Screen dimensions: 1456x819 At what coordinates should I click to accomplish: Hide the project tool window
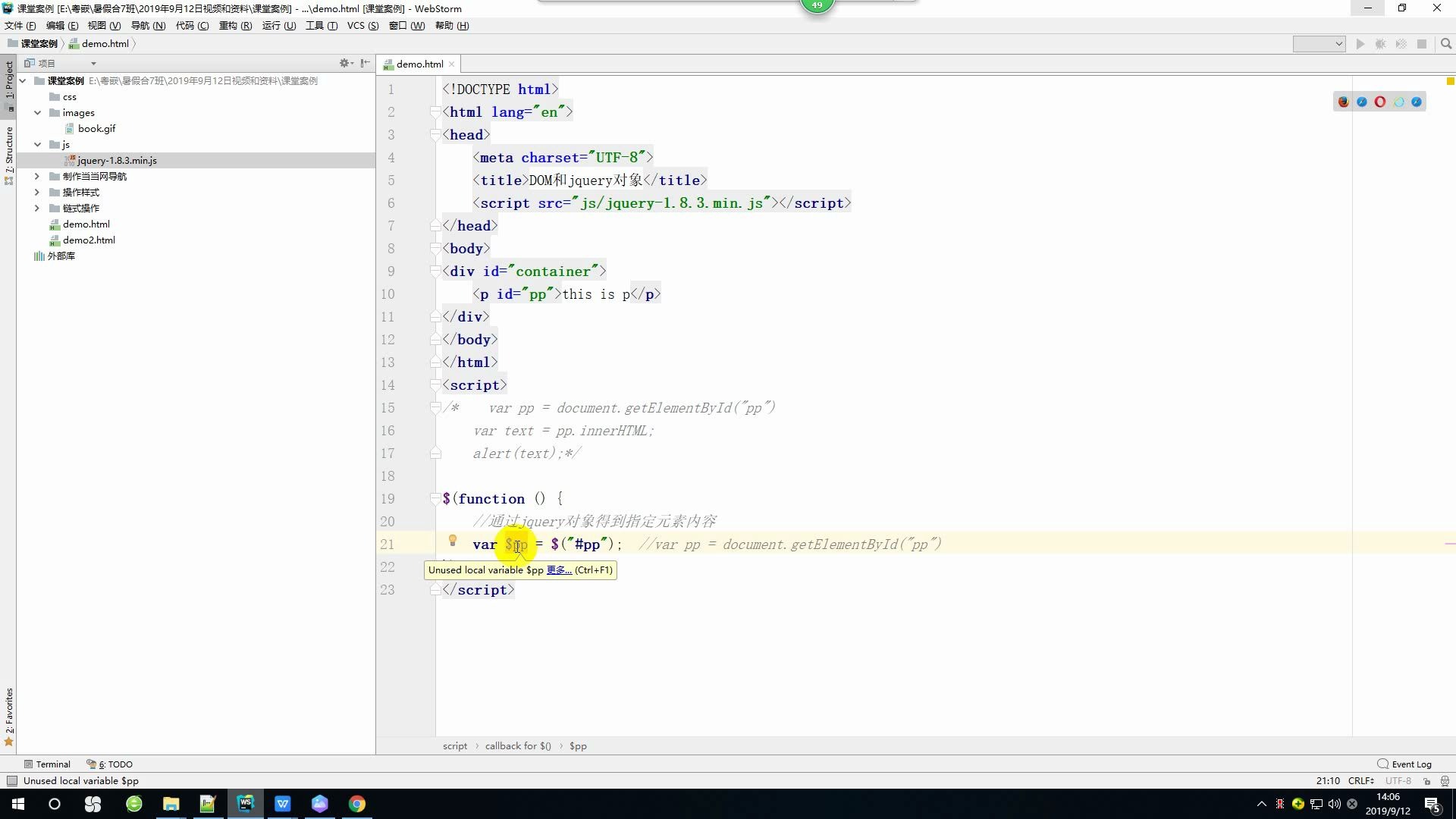pos(366,63)
